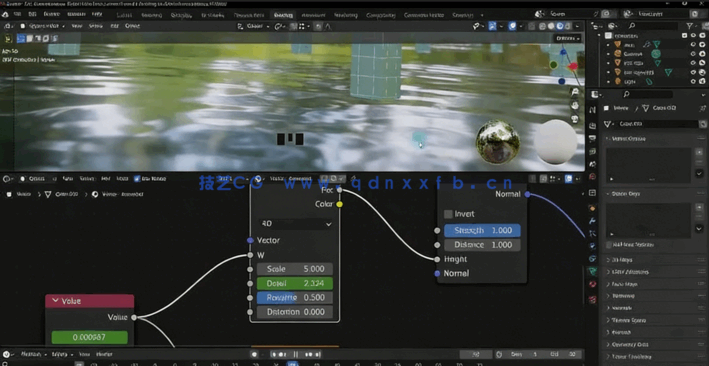Image resolution: width=709 pixels, height=366 pixels.
Task: Toggle the Add Rest Position checkbox
Action: click(609, 245)
